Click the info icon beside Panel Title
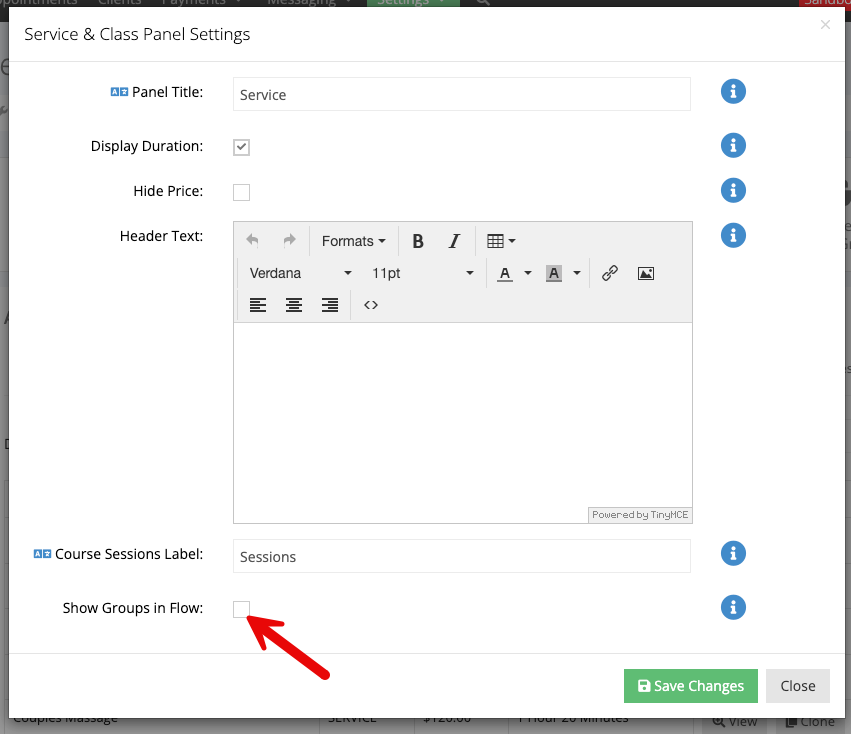The image size is (851, 734). pyautogui.click(x=733, y=91)
